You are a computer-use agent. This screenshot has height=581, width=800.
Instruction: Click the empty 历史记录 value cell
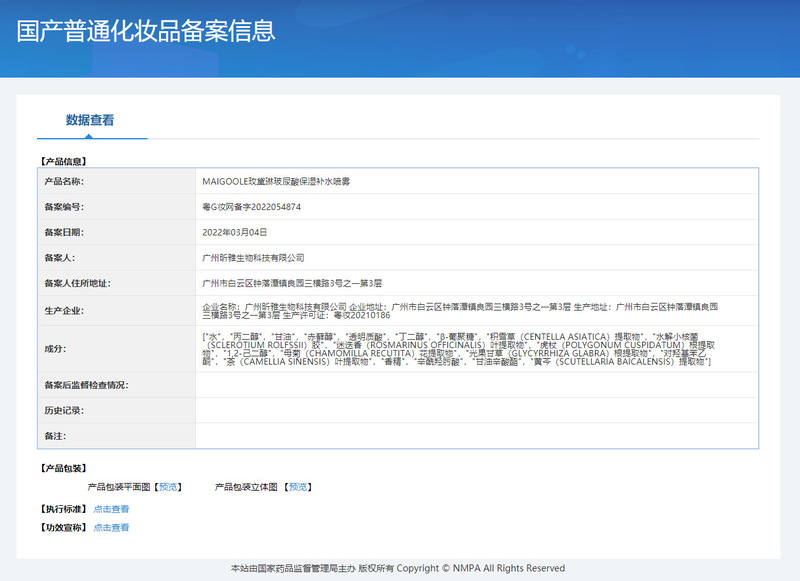[476, 410]
